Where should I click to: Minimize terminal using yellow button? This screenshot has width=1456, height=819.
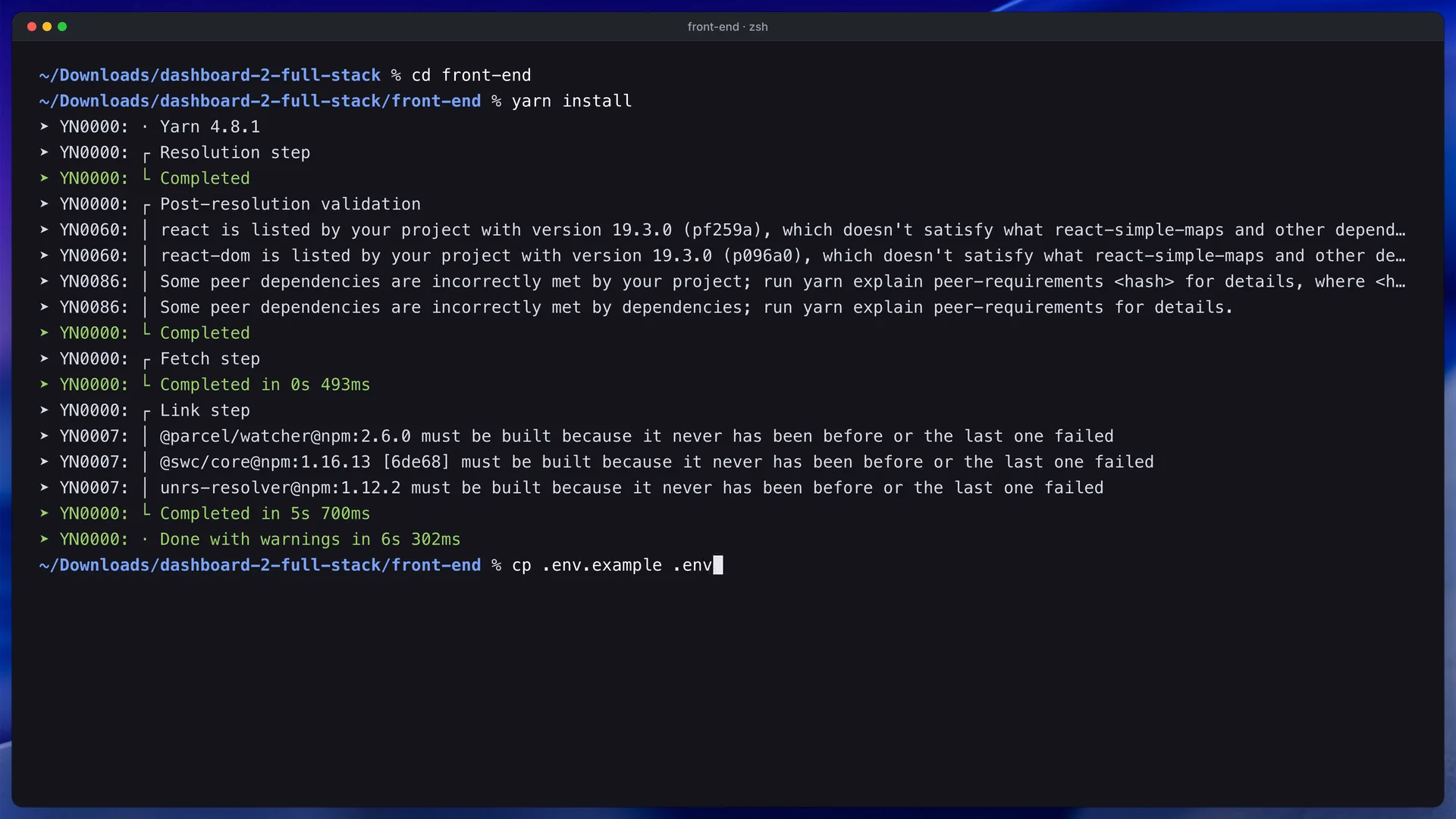pos(47,27)
